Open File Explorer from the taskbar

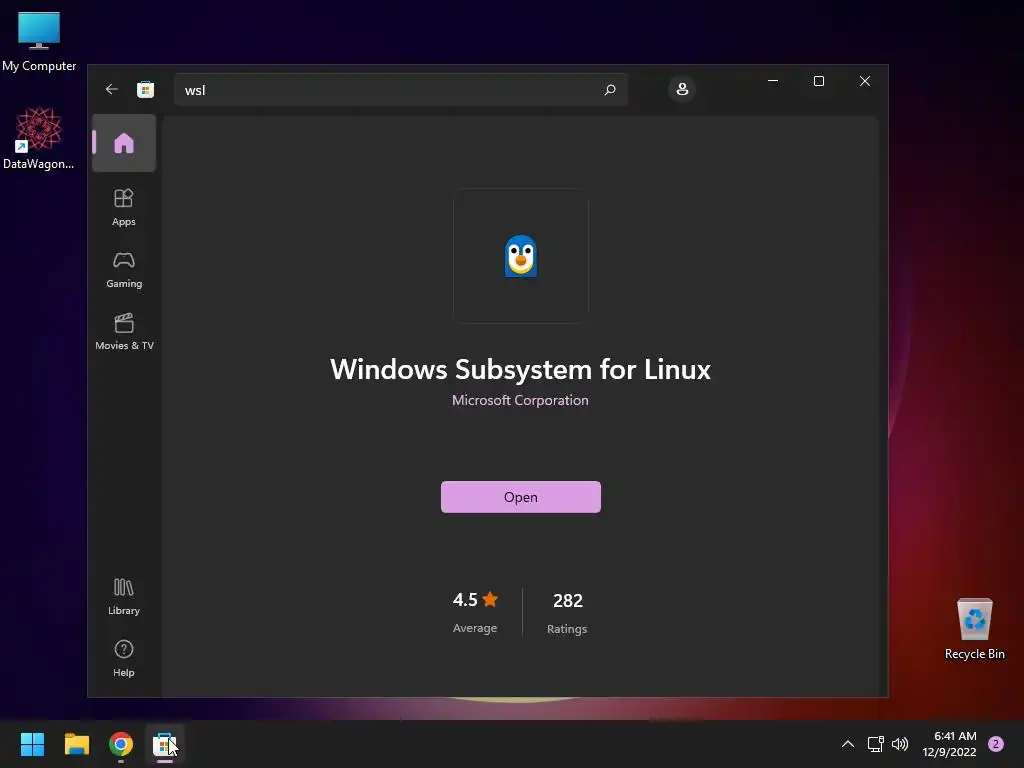pyautogui.click(x=76, y=744)
